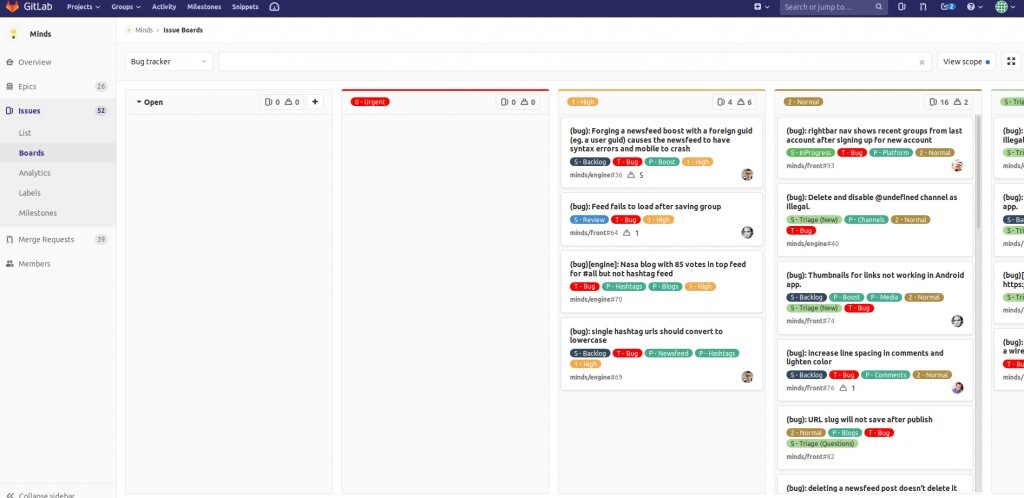Open Merge Requests icon in top navbar
Image resolution: width=1024 pixels, height=498 pixels.
coord(924,7)
